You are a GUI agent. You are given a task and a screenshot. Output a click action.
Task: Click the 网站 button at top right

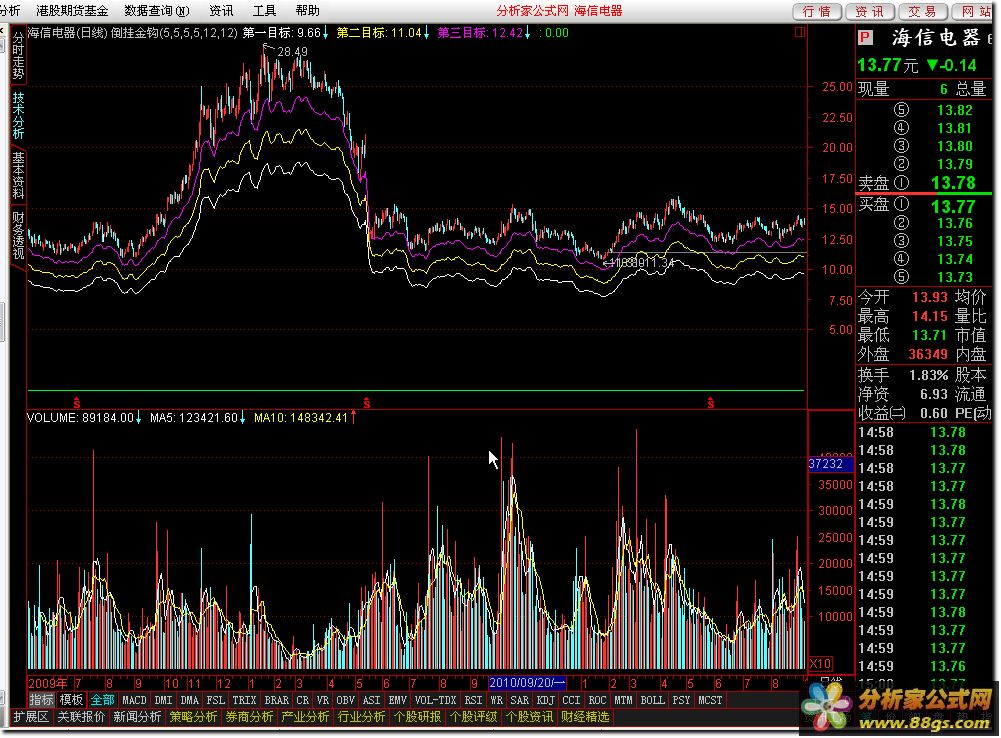coord(975,11)
